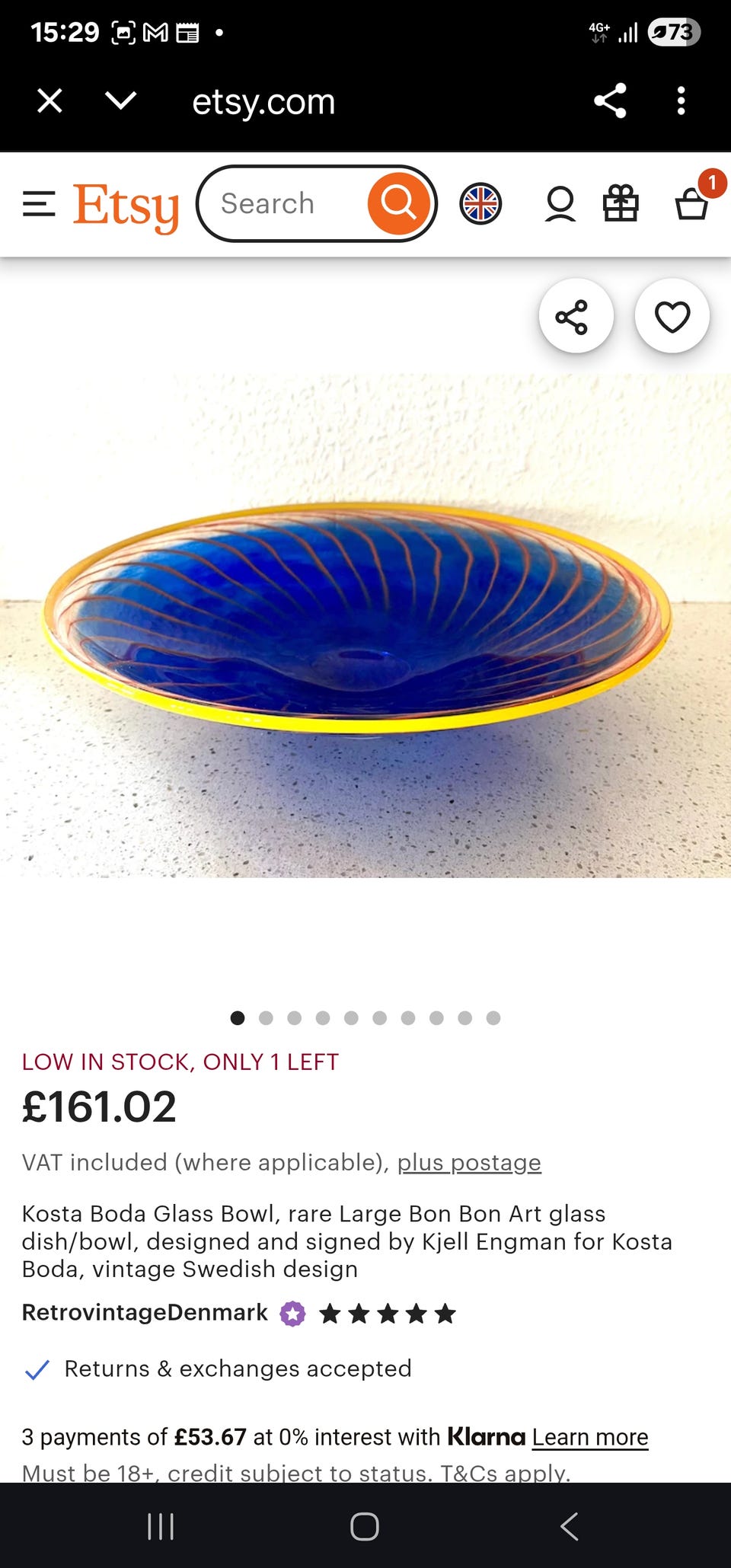
Task: Select the last image carousel dot
Action: (493, 1018)
